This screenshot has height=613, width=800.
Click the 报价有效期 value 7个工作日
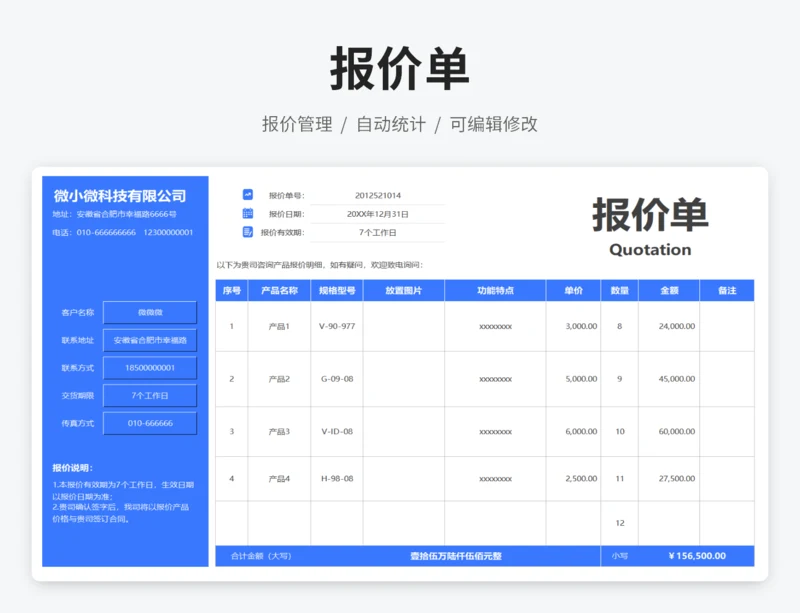click(x=378, y=233)
